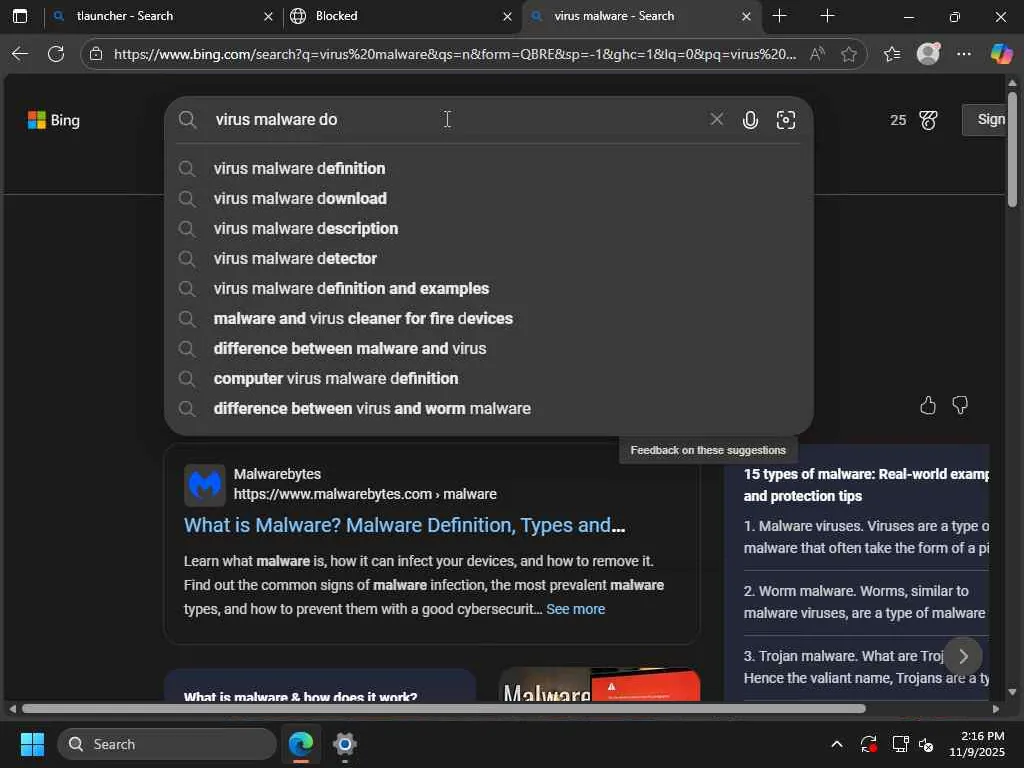Close the Blocked tab
Image resolution: width=1024 pixels, height=768 pixels.
(x=507, y=16)
